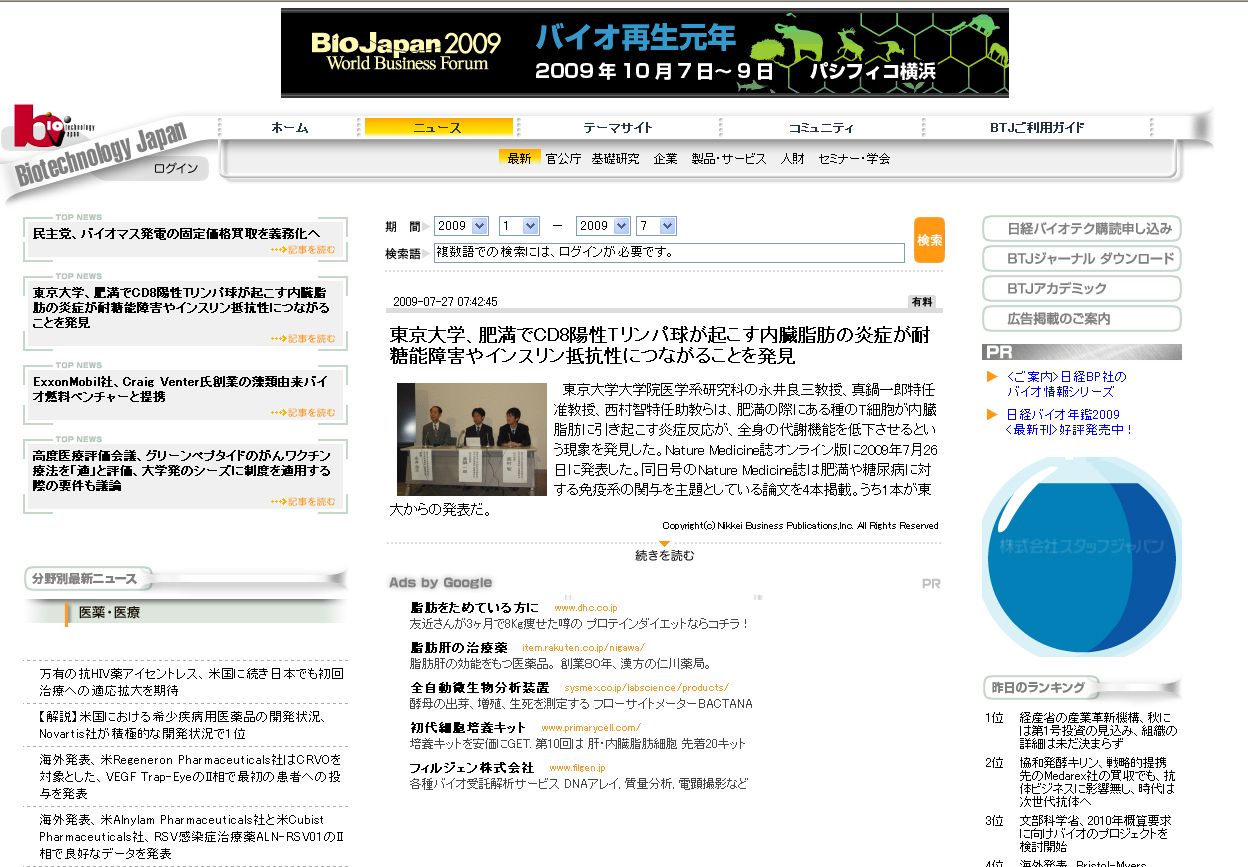Click the 検索語 search text field
The image size is (1248, 867).
[x=669, y=252]
